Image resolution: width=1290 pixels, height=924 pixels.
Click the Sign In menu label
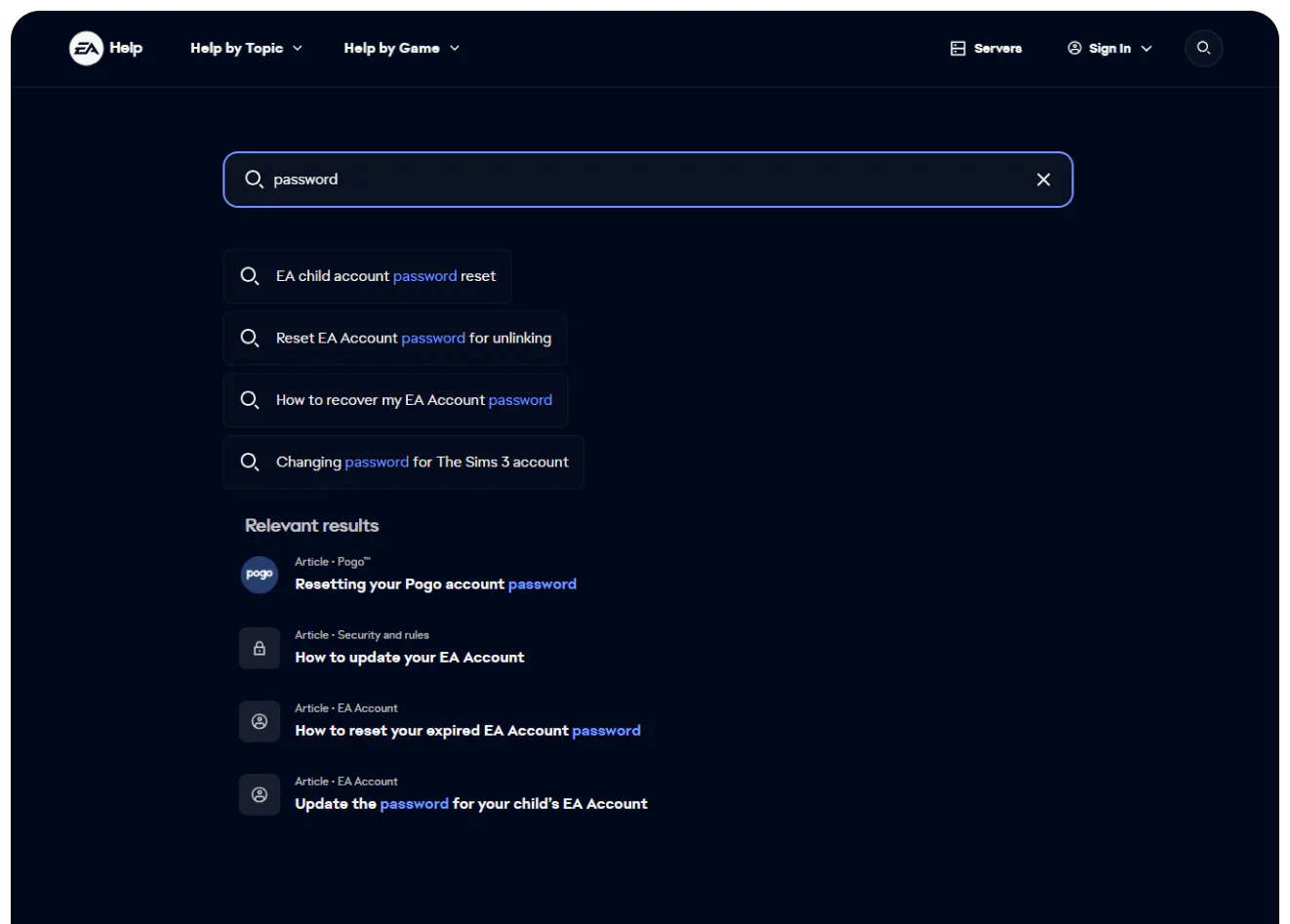(x=1109, y=48)
